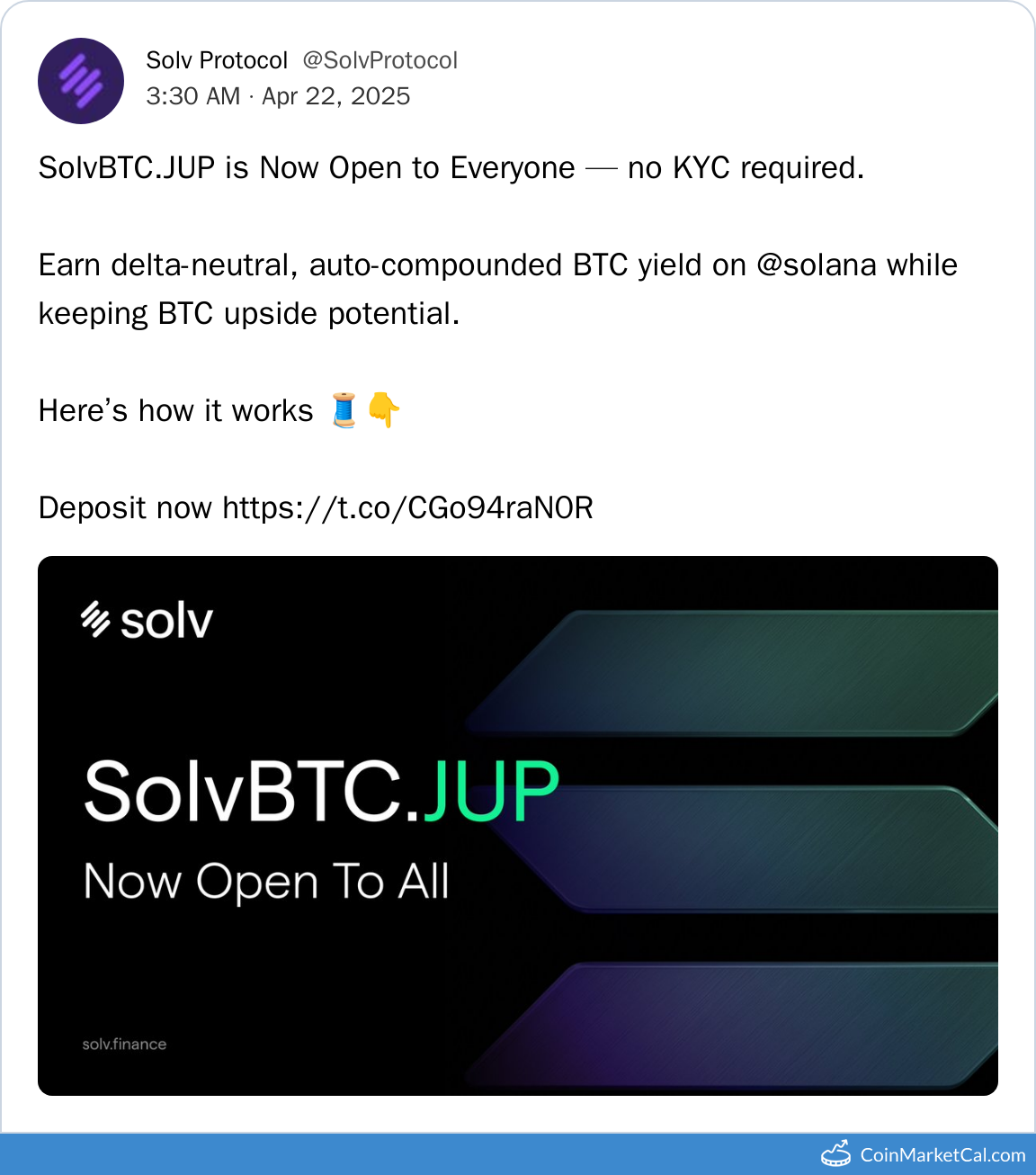Click the "Deposit now" text

pyautogui.click(x=125, y=508)
